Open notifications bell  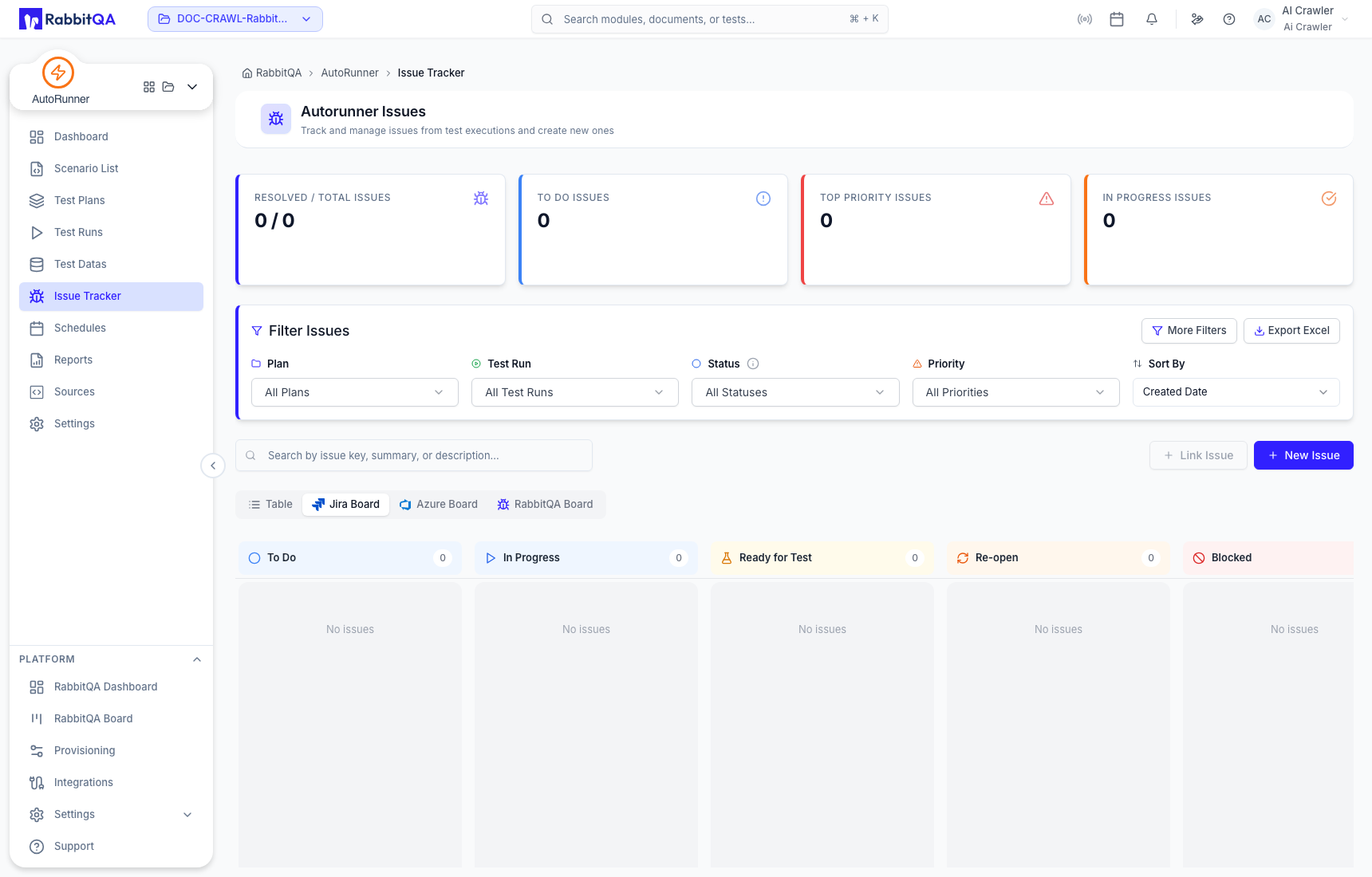click(x=1152, y=19)
